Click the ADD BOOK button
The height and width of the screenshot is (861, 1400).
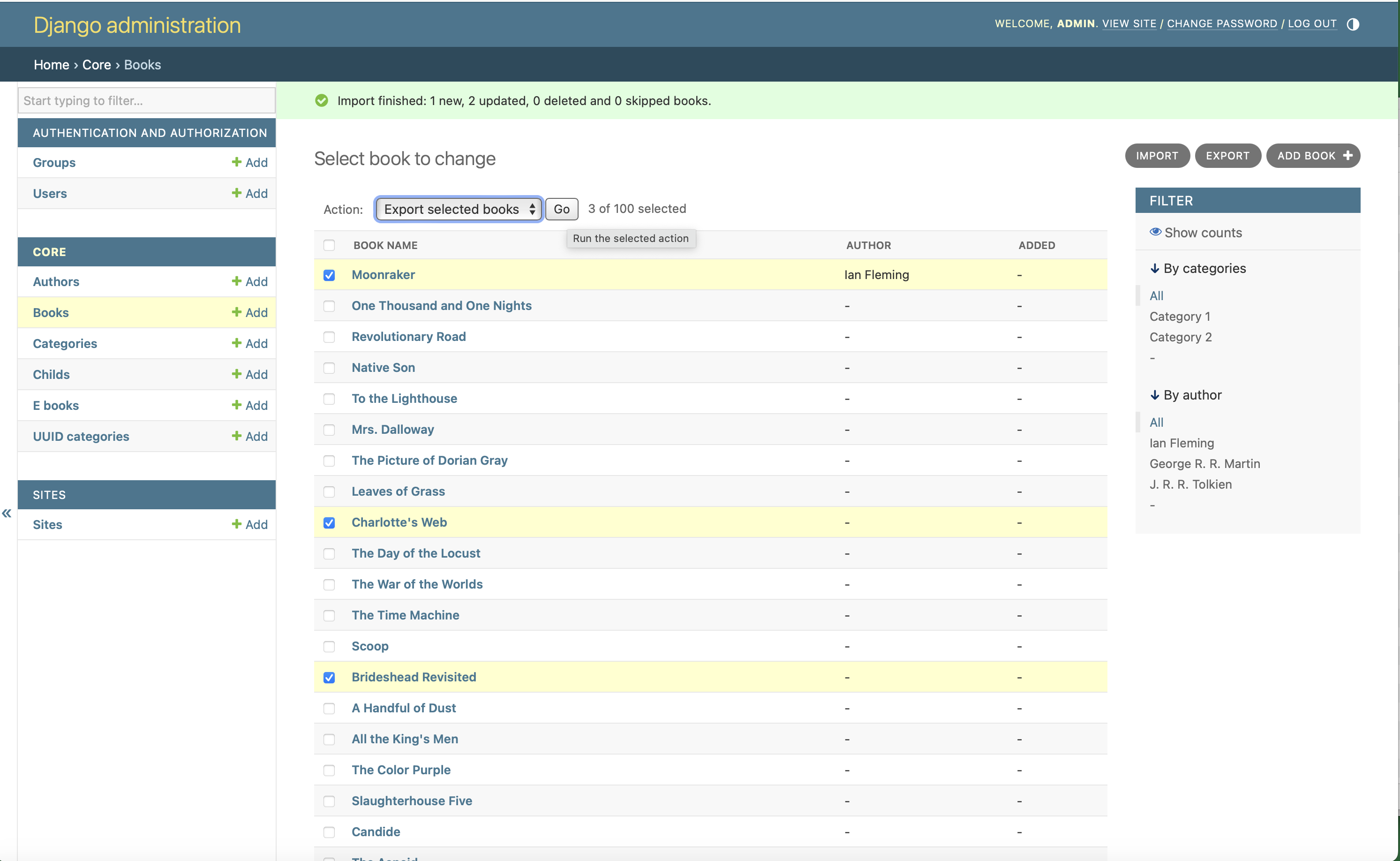pyautogui.click(x=1313, y=156)
